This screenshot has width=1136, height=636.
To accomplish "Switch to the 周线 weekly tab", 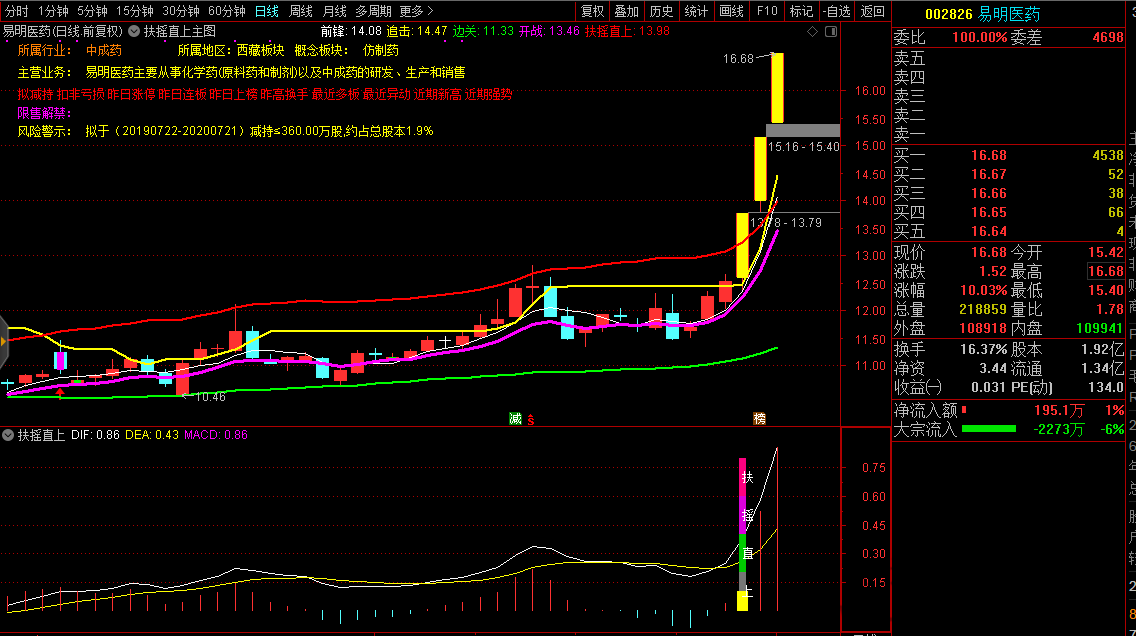I will 300,11.
